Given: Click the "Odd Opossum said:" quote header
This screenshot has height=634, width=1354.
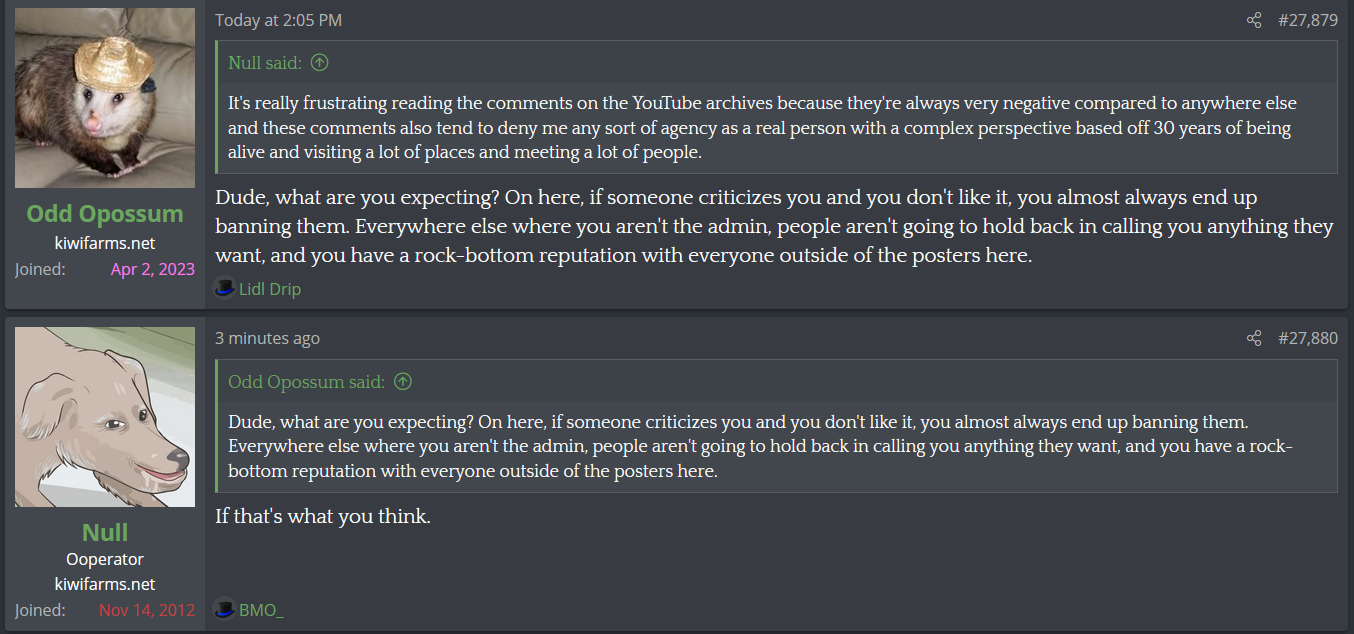Looking at the screenshot, I should (306, 381).
